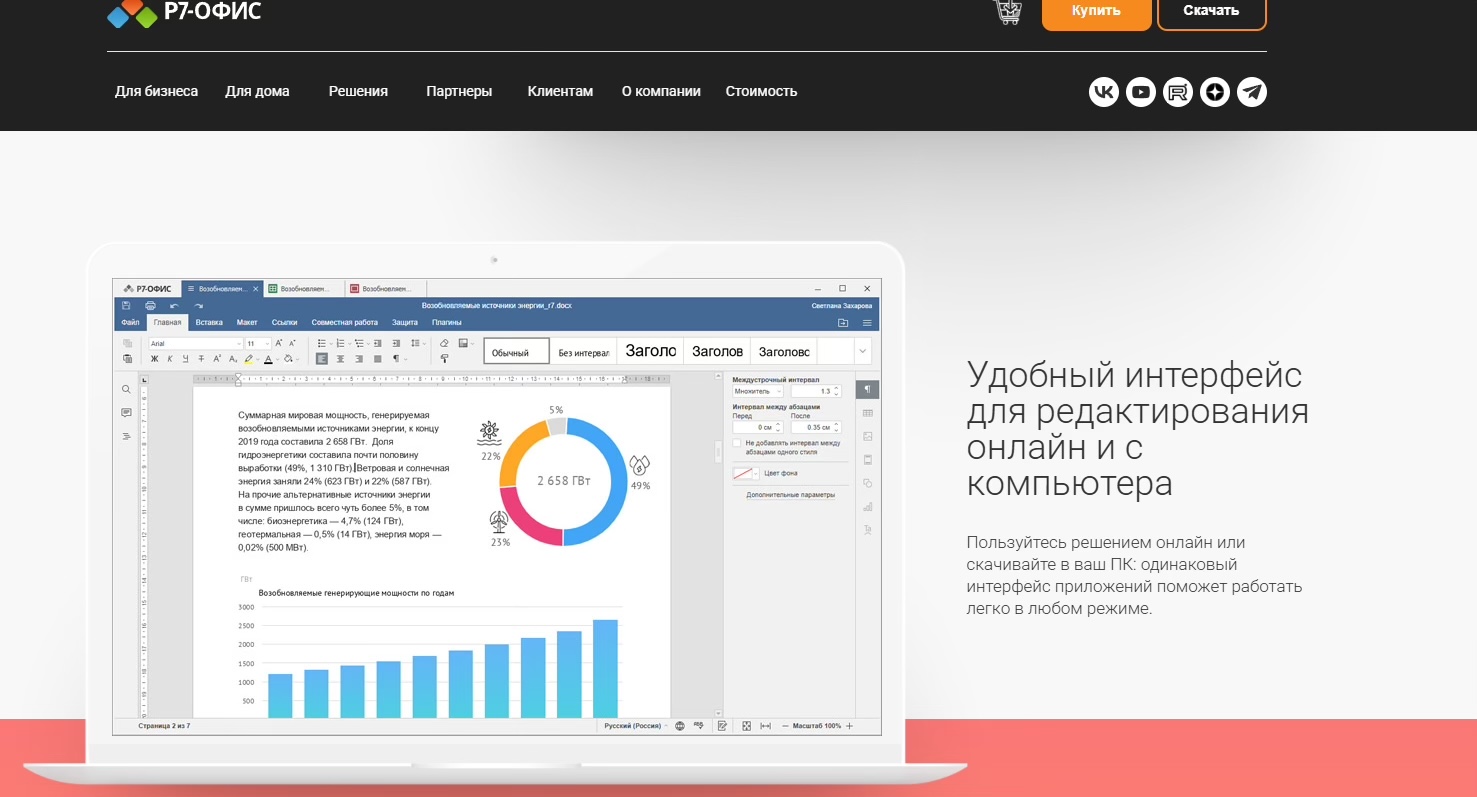Screen dimensions: 1477x797
Task: Open the Совместная работа ribbon tab
Action: click(x=345, y=323)
